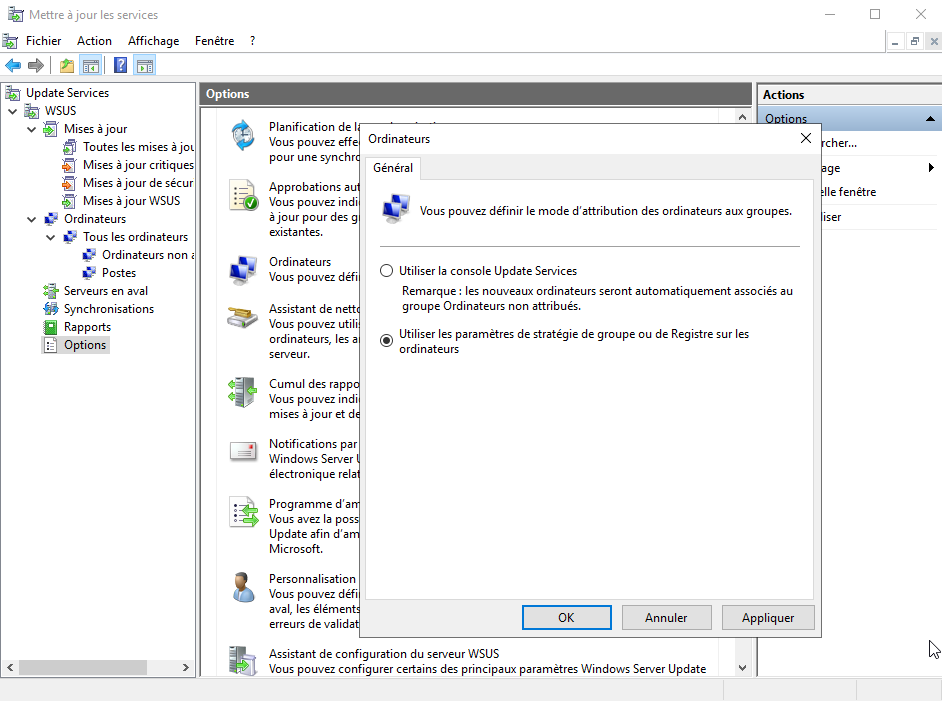Viewport: 942px width, 701px height.
Task: Open Assistant de nettoyage option icon
Action: (243, 317)
